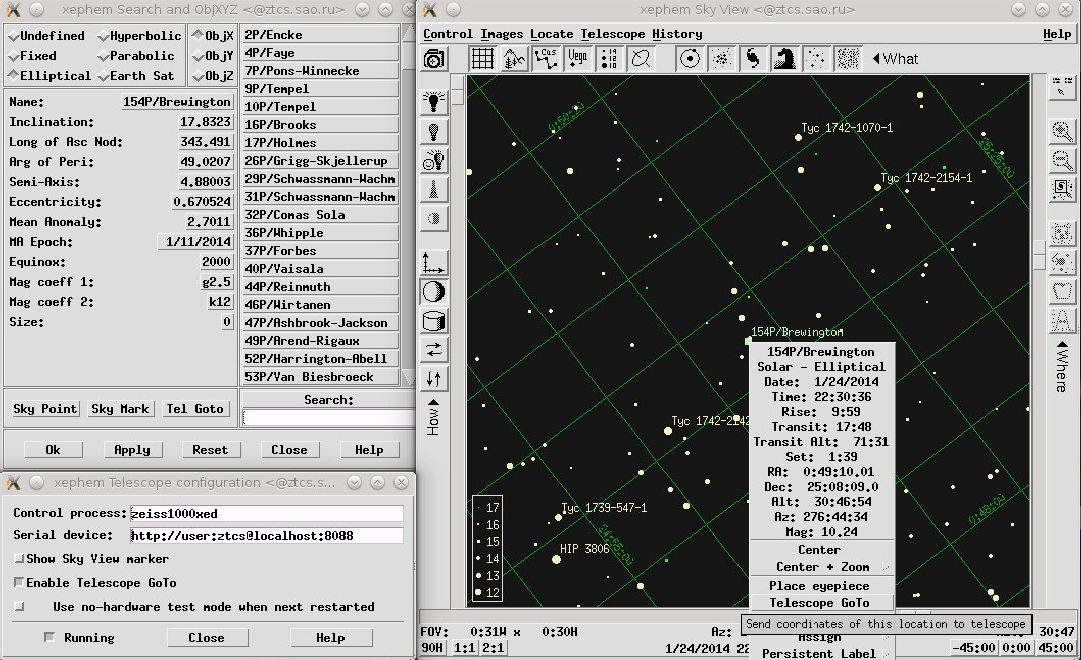The image size is (1081, 660).
Task: Click the bulb with smiley face icon
Action: (x=434, y=160)
